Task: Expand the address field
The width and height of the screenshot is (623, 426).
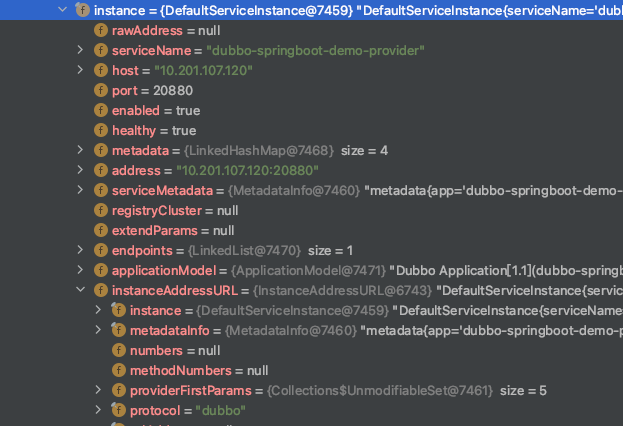Action: (x=80, y=170)
